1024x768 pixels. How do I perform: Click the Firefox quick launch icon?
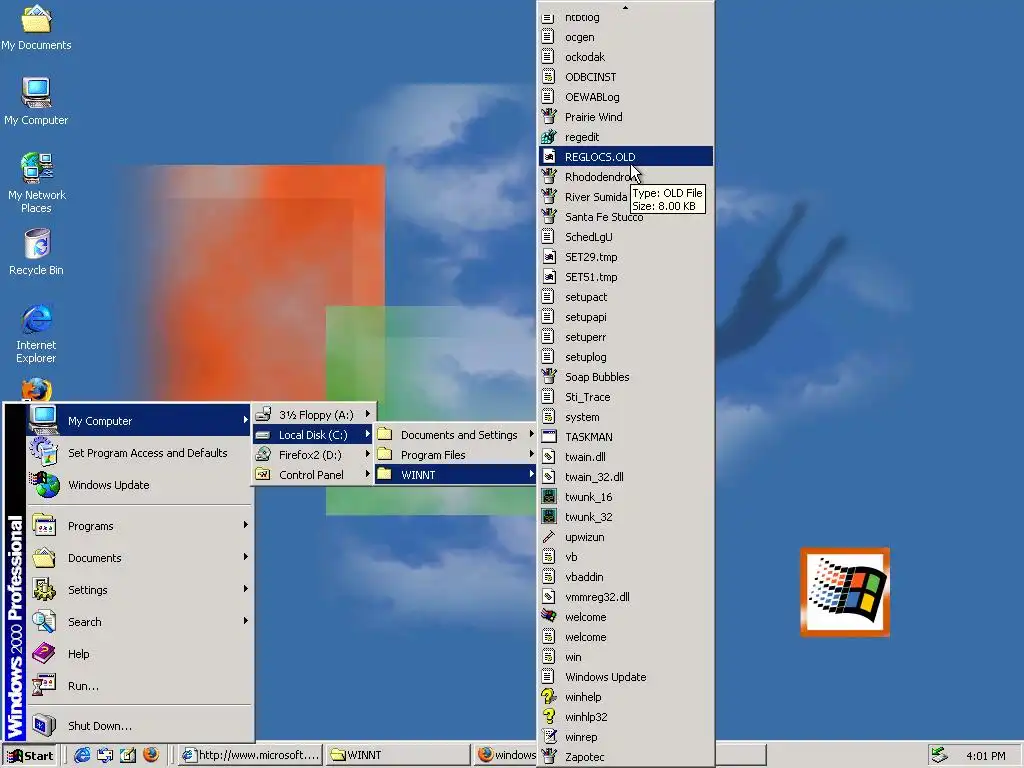pyautogui.click(x=151, y=755)
